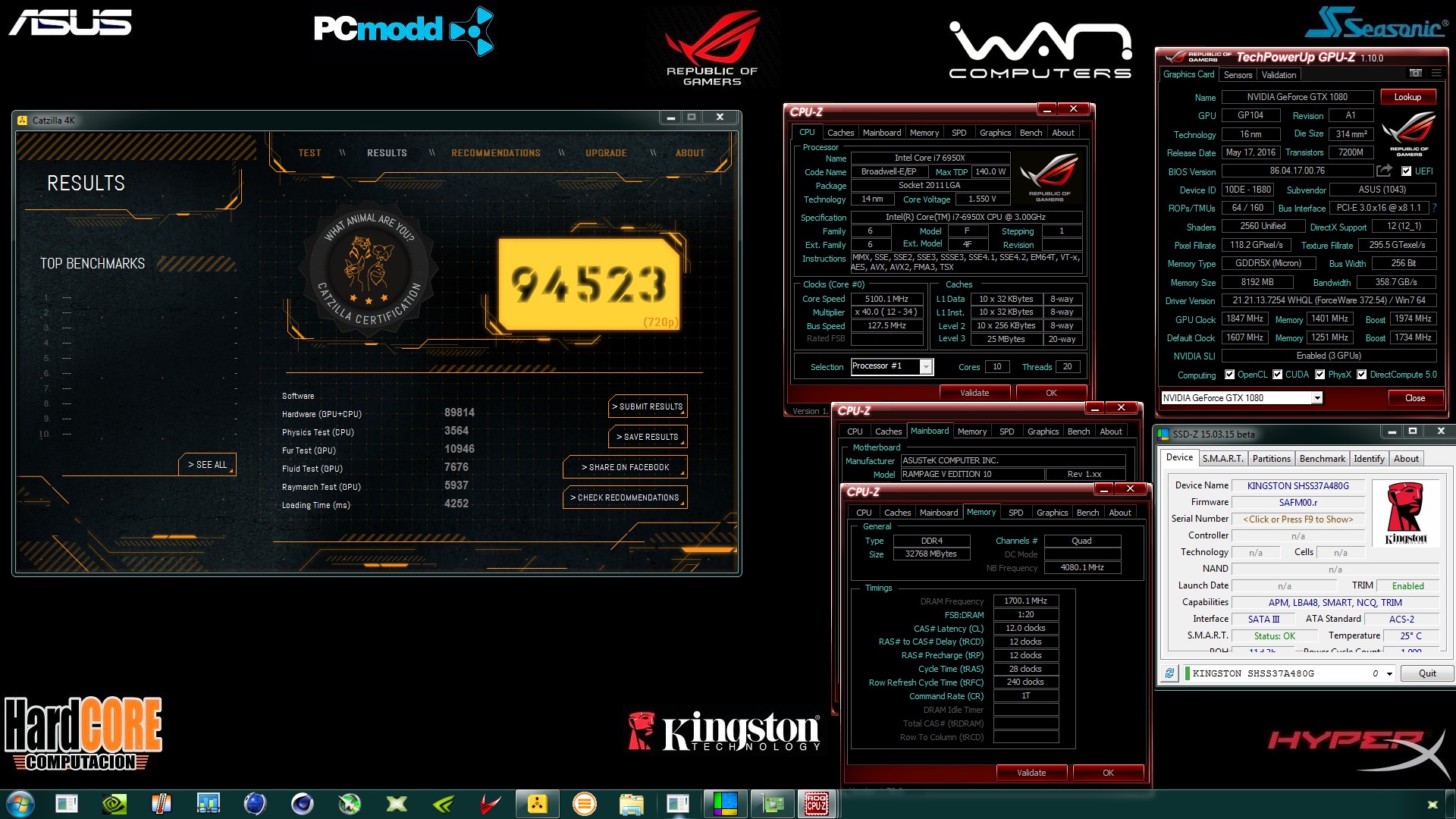Open the S.M.A.R.T. tab in SSD-Z
Image resolution: width=1456 pixels, height=819 pixels.
(1222, 459)
